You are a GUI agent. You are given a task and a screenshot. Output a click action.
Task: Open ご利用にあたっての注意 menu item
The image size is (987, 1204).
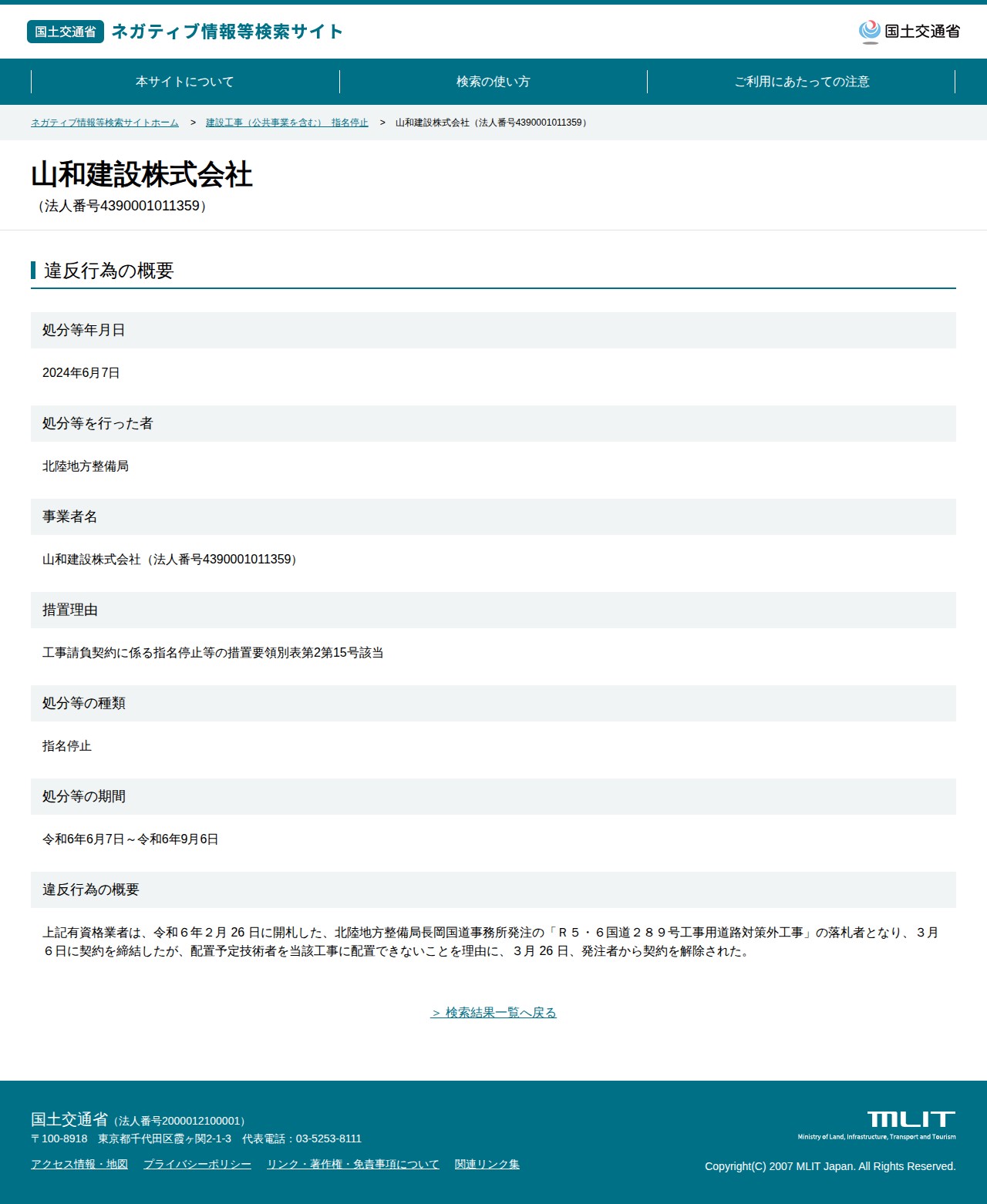802,82
